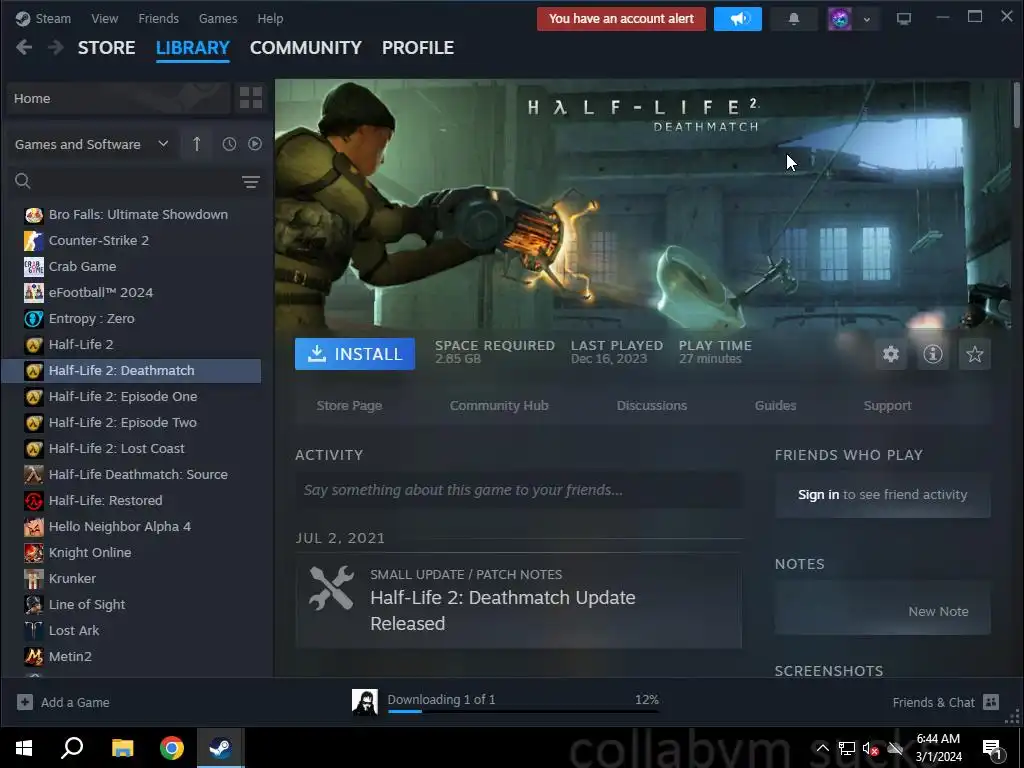Open game settings gear icon
The image size is (1024, 768).
(x=891, y=354)
